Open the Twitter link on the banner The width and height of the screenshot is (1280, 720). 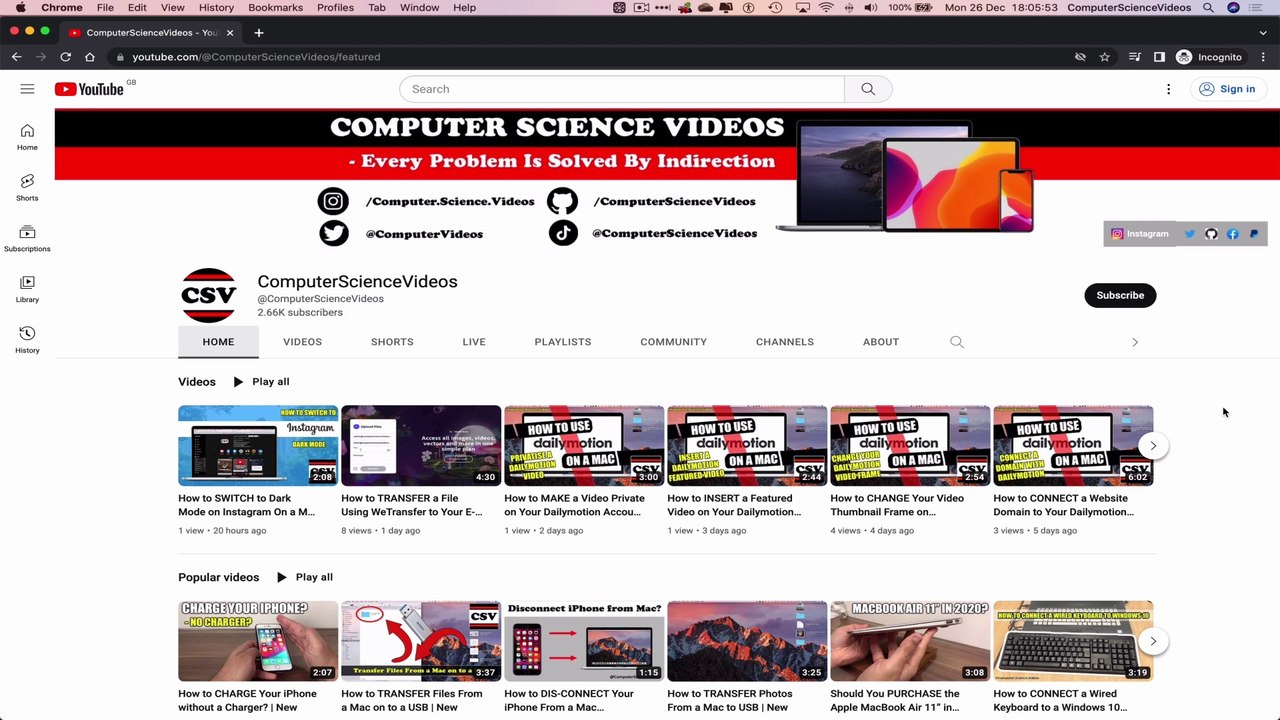[1190, 234]
